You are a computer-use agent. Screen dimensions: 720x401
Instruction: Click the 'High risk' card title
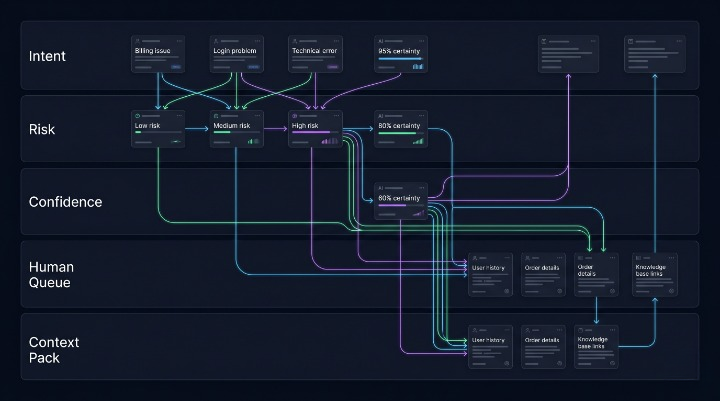(305, 125)
